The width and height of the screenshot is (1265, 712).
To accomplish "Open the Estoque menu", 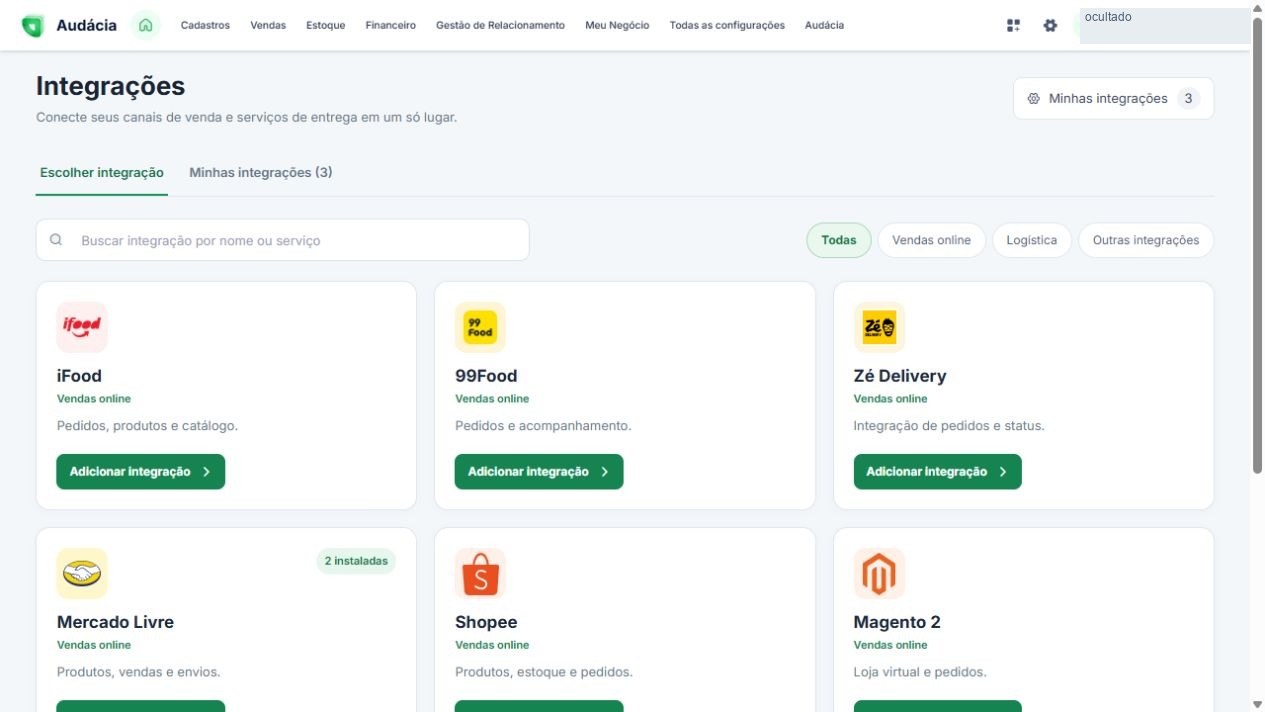I will point(326,26).
